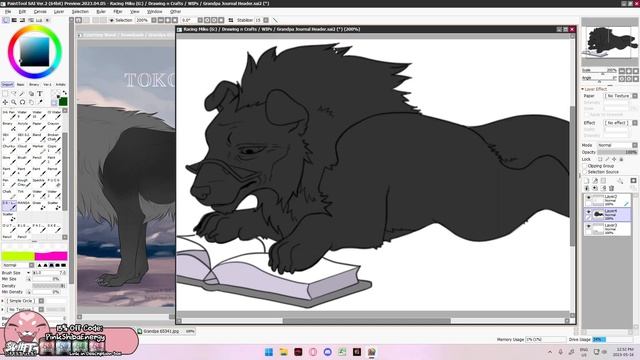Pick the Chalk brush preset
This screenshot has width=640, height=360.
(x=9, y=194)
